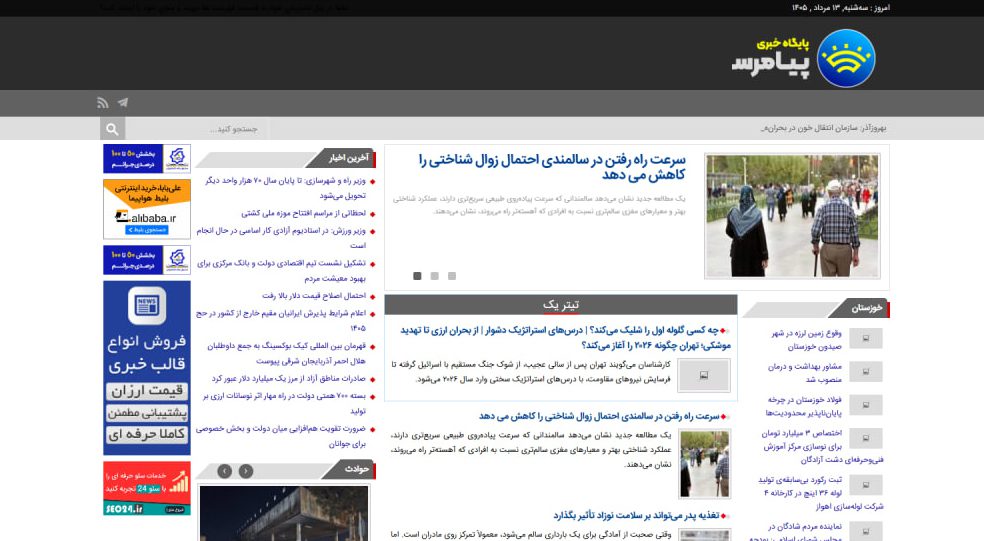Image resolution: width=984 pixels, height=541 pixels.
Task: Open the حوادث section header
Action: coord(356,469)
